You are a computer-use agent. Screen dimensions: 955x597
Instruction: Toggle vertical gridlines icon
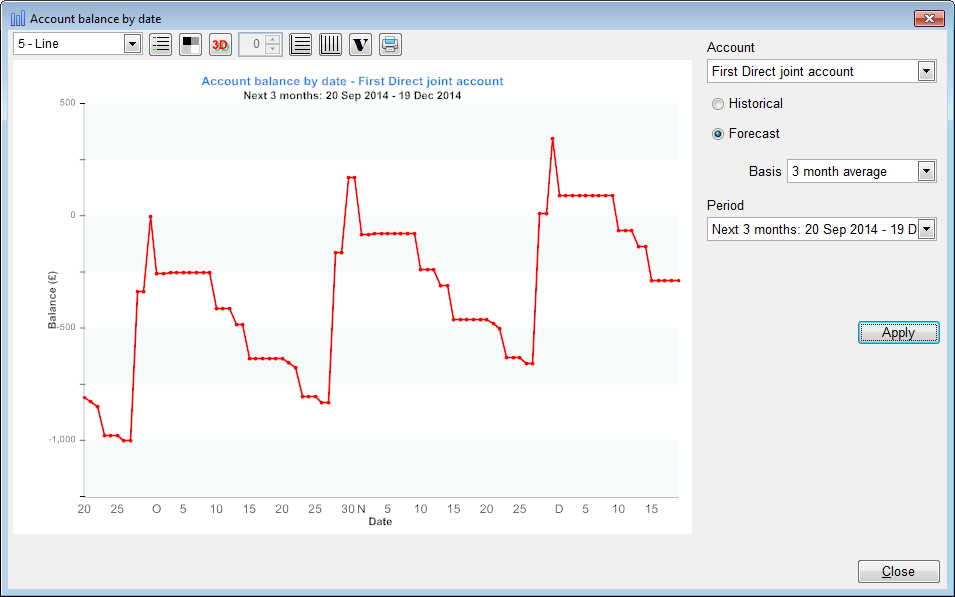point(330,44)
